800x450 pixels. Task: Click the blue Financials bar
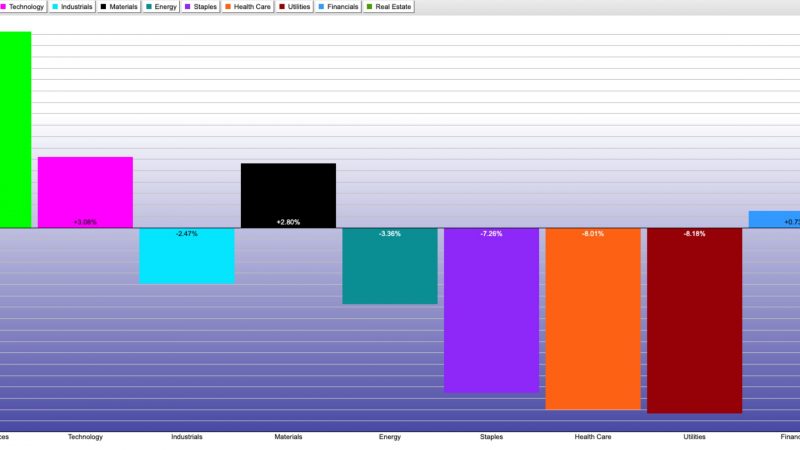pyautogui.click(x=774, y=219)
